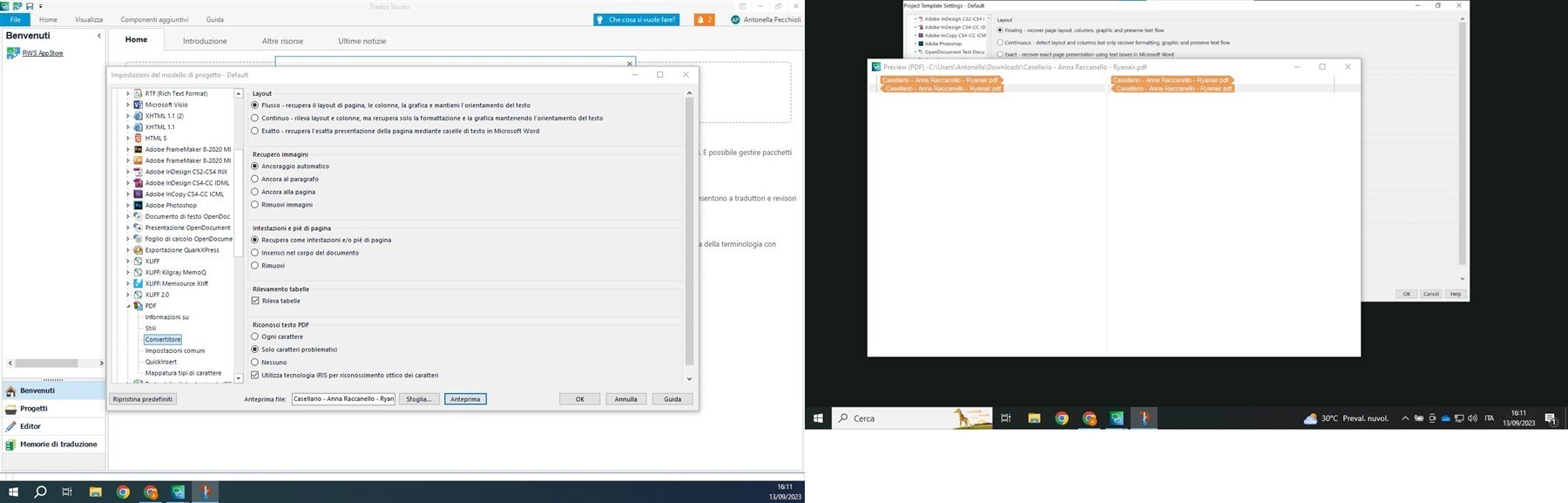Select Presentazione OpenDocument file type icon
1568x503 pixels.
coord(138,228)
